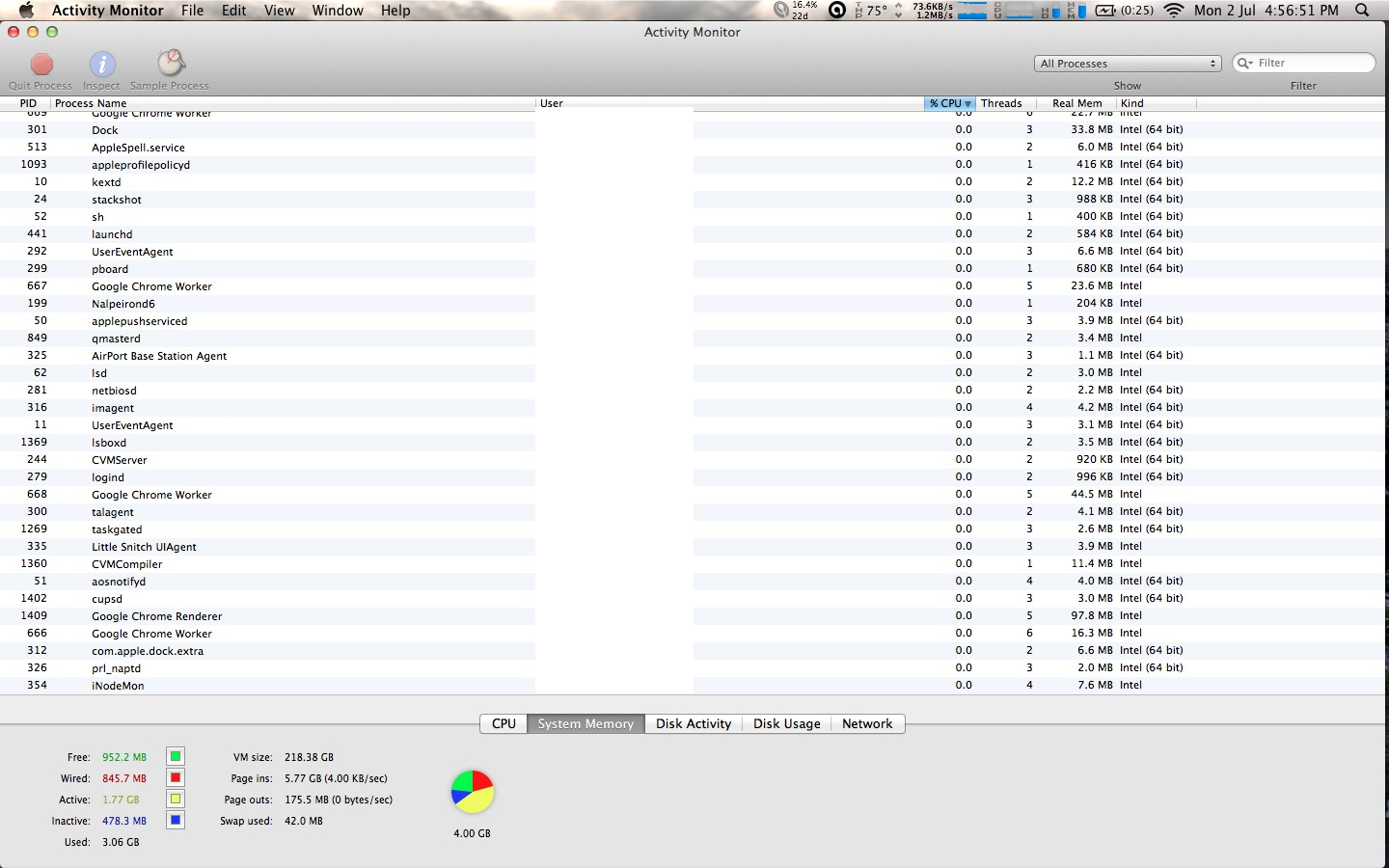Sort by the Threads column header

point(1006,103)
